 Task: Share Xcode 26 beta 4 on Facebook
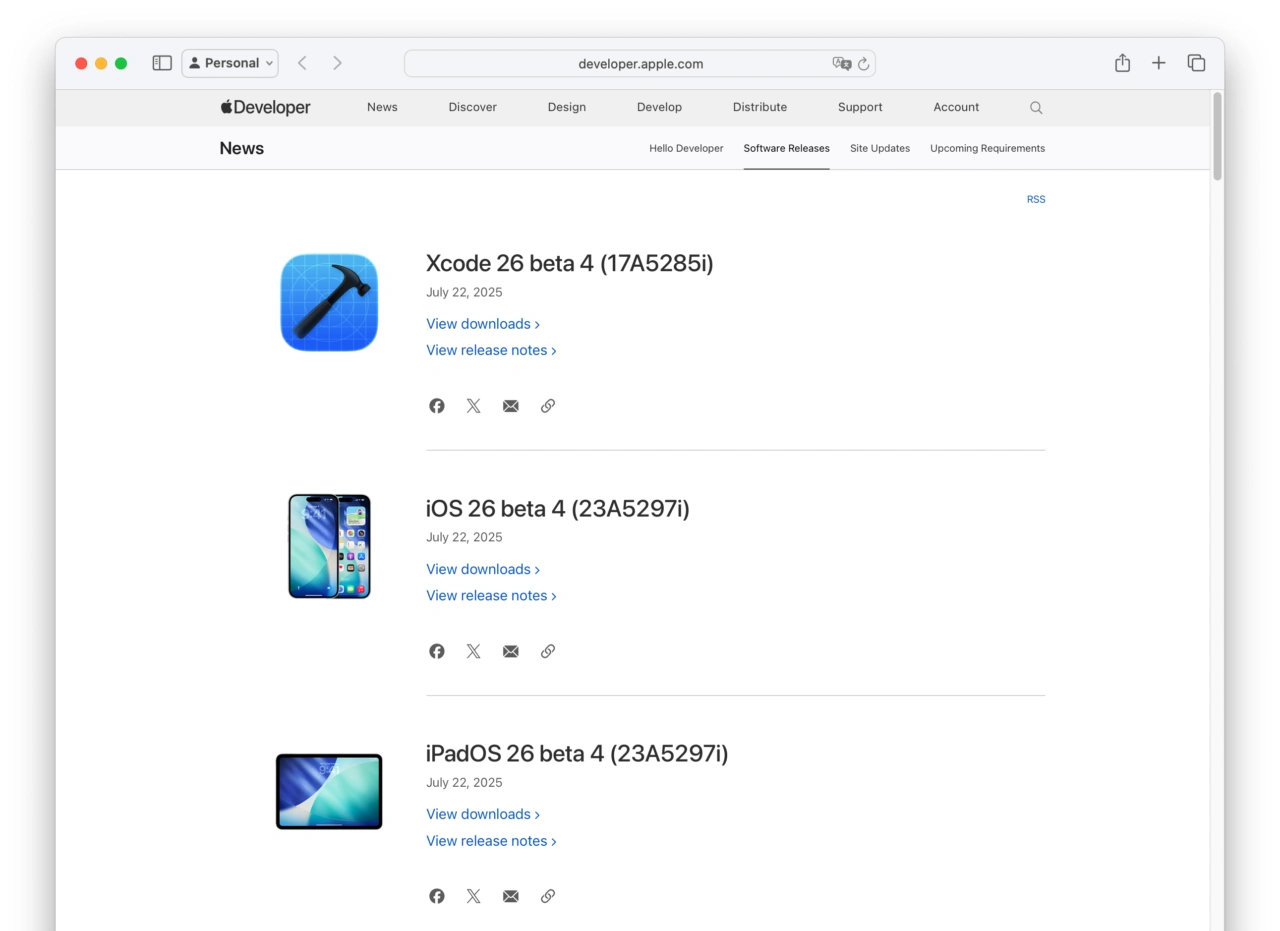[437, 406]
